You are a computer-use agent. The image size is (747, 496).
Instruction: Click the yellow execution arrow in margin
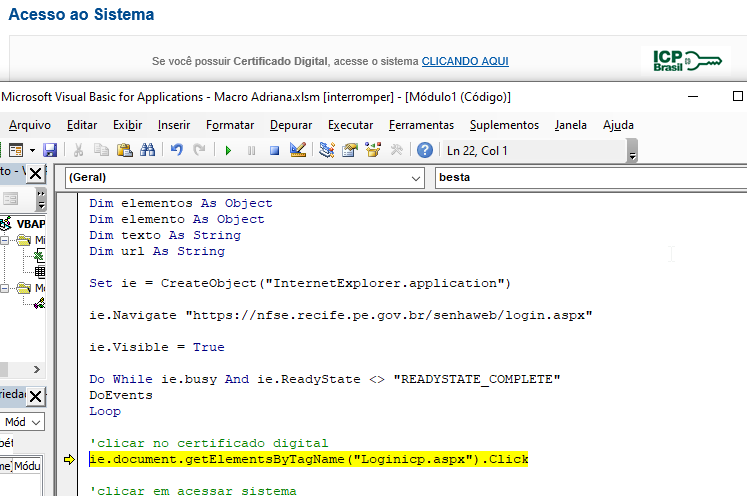69,459
